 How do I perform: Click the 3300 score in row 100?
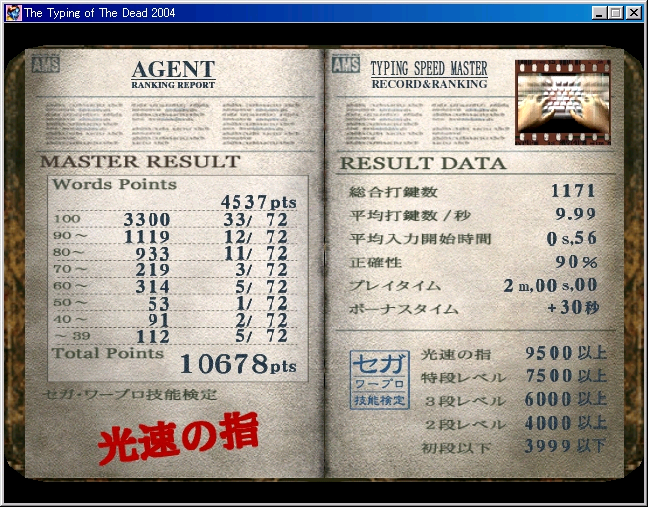147,219
